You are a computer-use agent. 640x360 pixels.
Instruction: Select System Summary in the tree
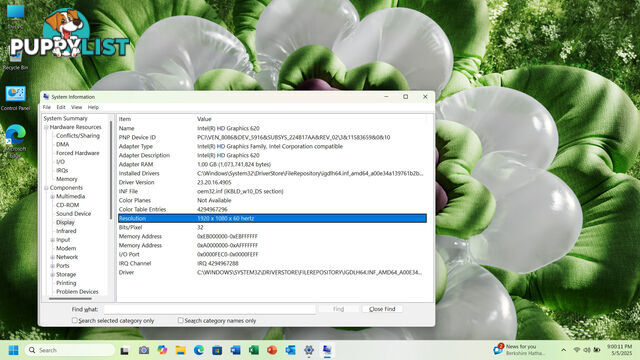(x=65, y=118)
